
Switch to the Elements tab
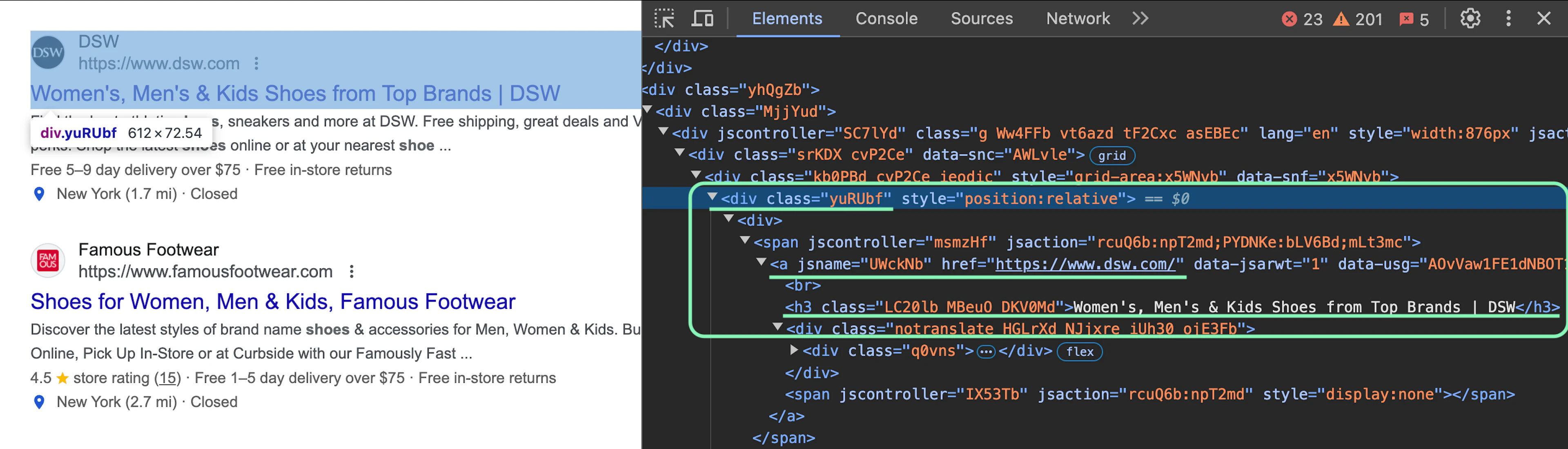pos(787,18)
